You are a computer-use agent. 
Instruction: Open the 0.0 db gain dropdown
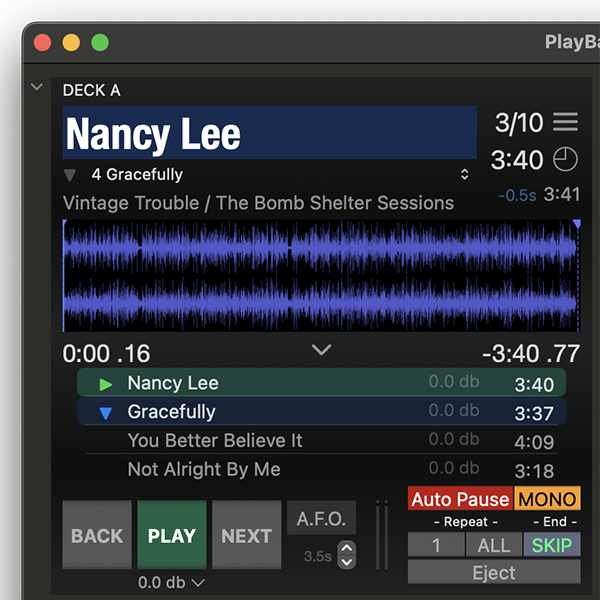pyautogui.click(x=171, y=583)
